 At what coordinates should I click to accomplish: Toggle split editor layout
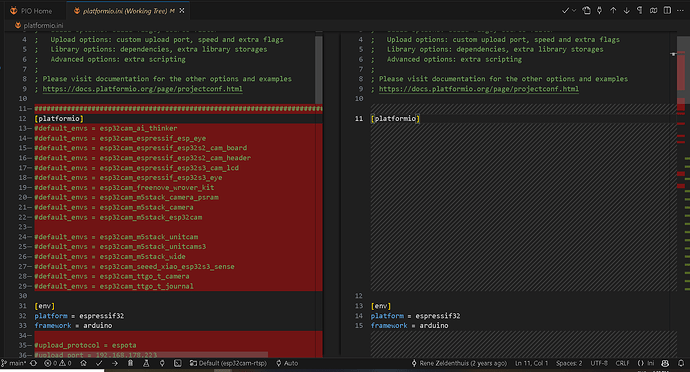coord(667,11)
